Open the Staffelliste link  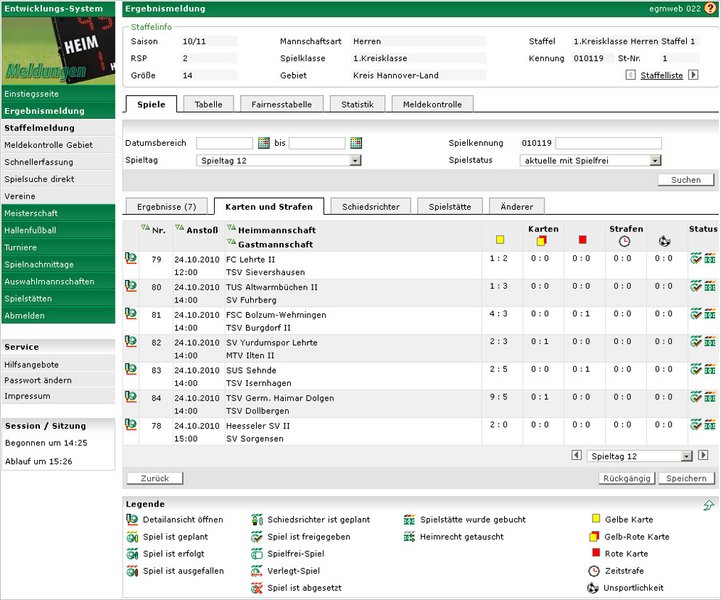661,75
